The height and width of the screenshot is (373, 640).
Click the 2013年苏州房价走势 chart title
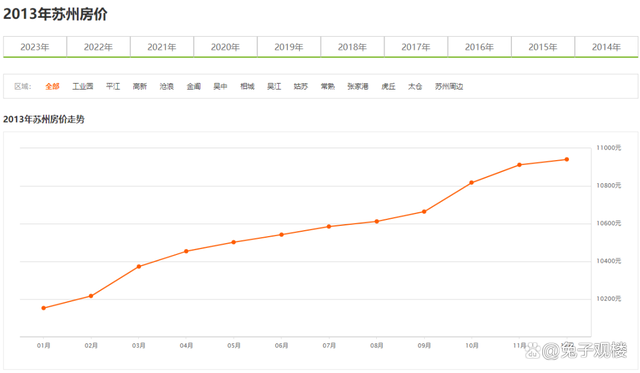tap(44, 120)
